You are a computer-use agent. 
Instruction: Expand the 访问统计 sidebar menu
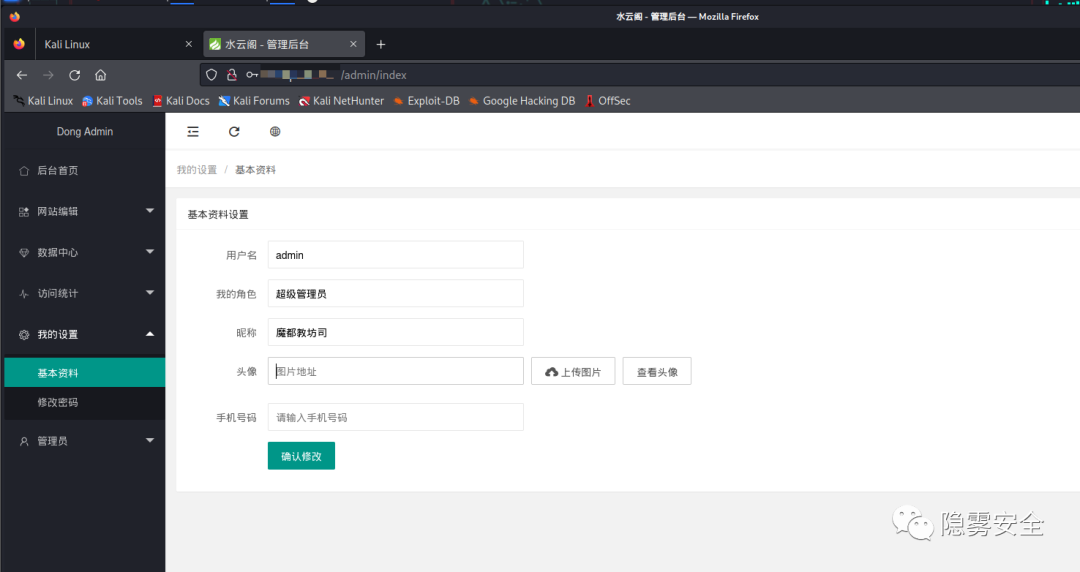[84, 294]
